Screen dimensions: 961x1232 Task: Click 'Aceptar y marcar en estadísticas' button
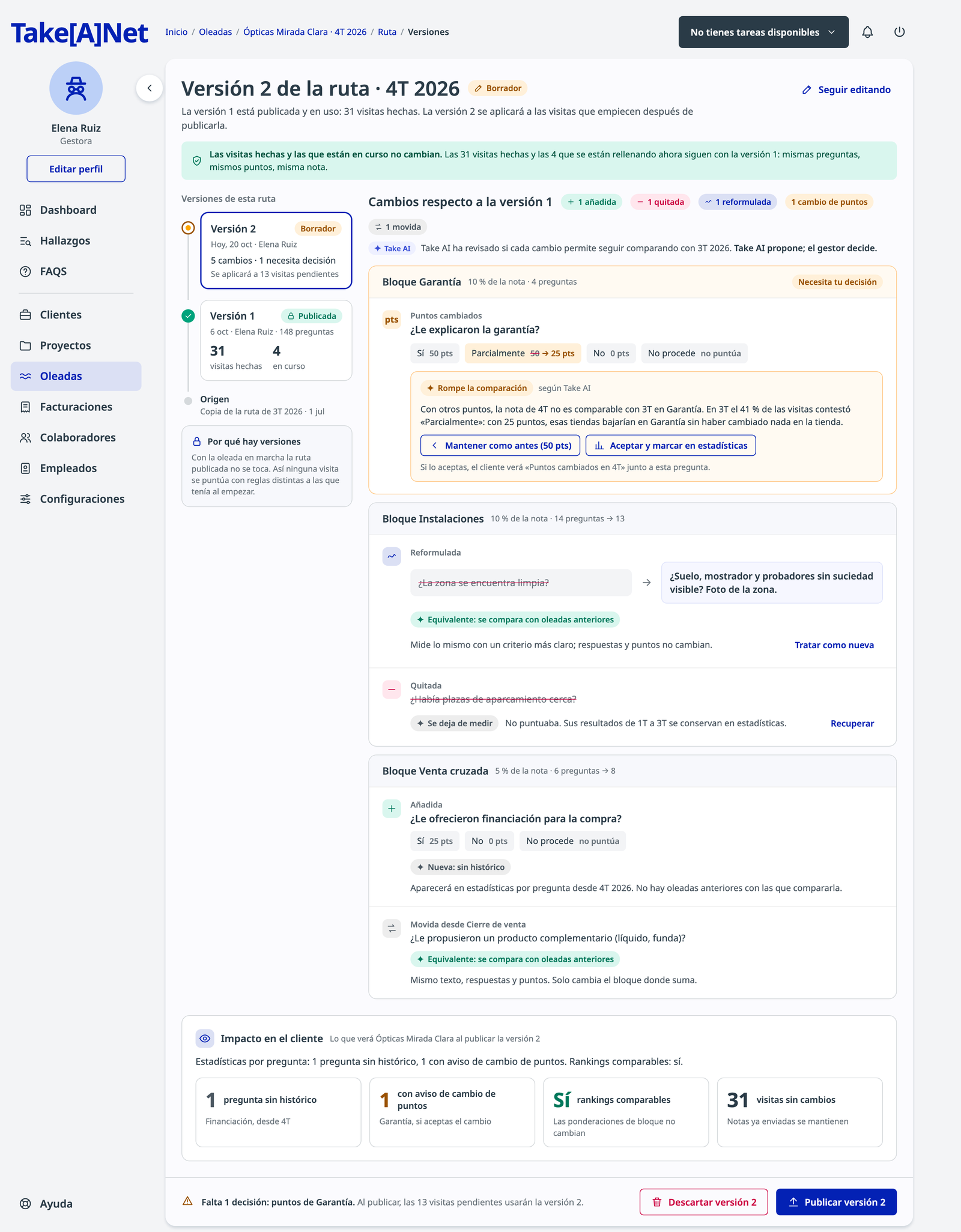click(671, 445)
